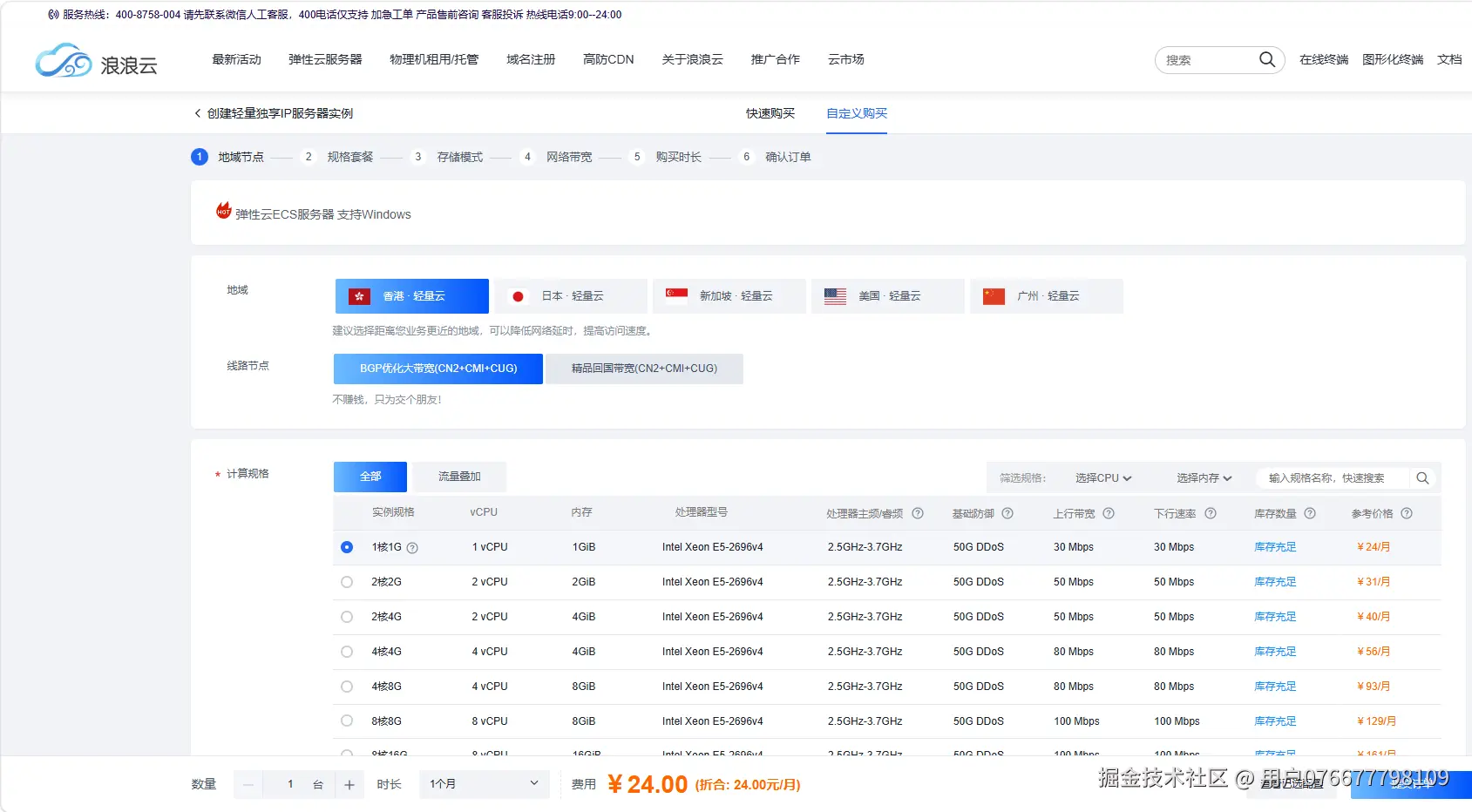Click 库存充足 link in the 1核1G row
Image resolution: width=1472 pixels, height=812 pixels.
[1275, 547]
